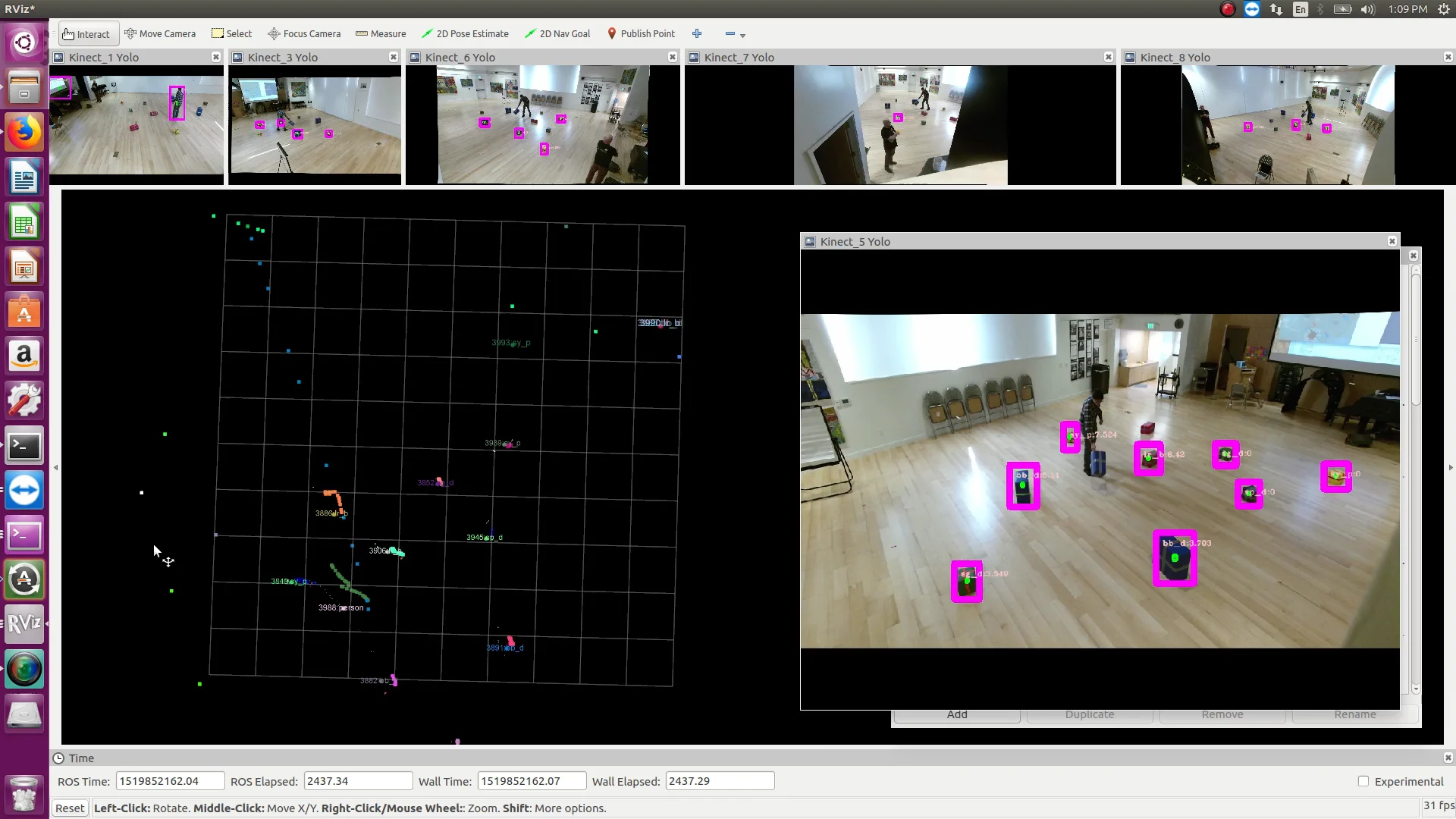Open the terminal from the dock

pyautogui.click(x=24, y=446)
